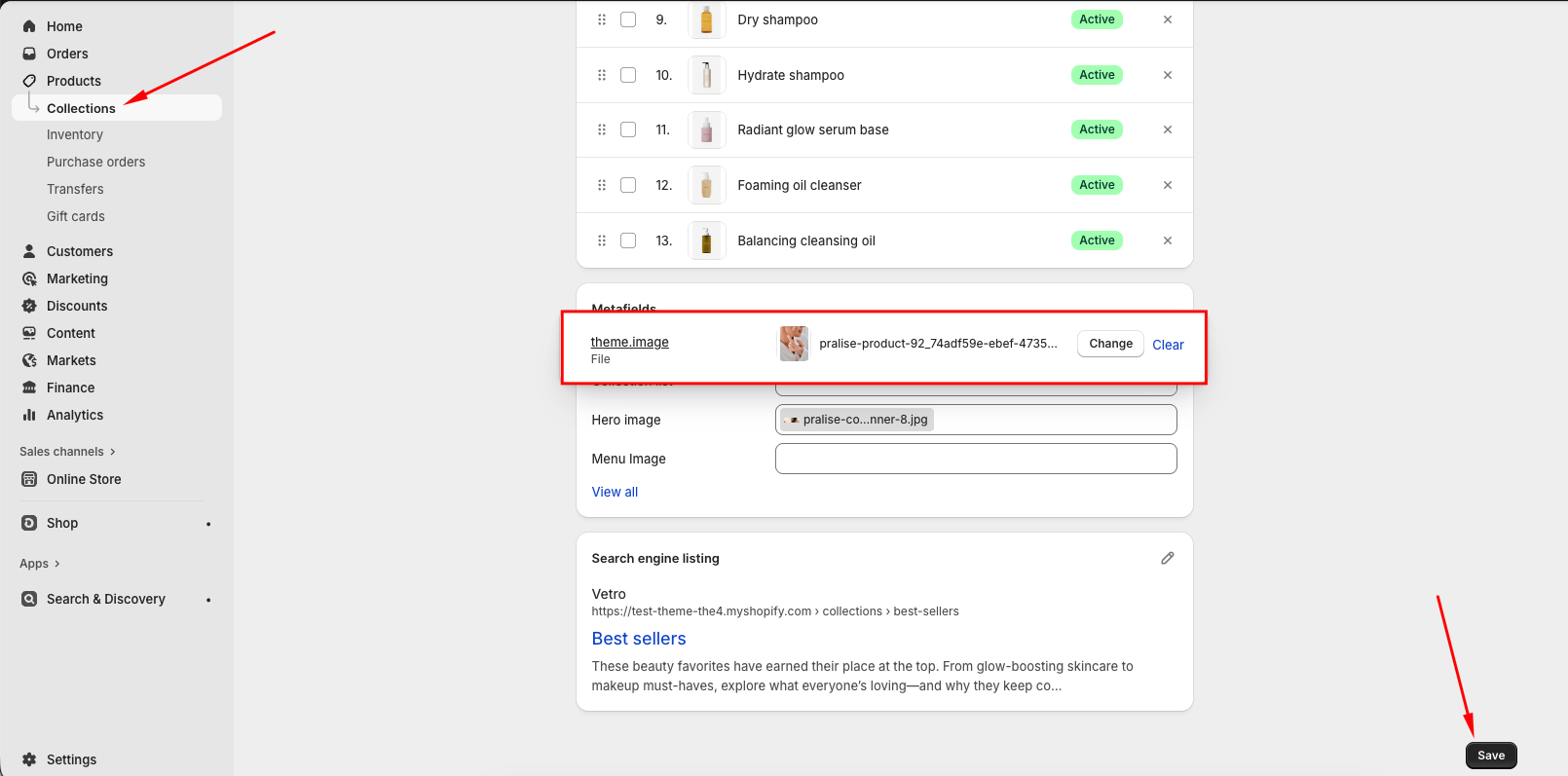1568x776 pixels.
Task: Check the Radiant glow serum base checkbox
Action: tap(628, 129)
